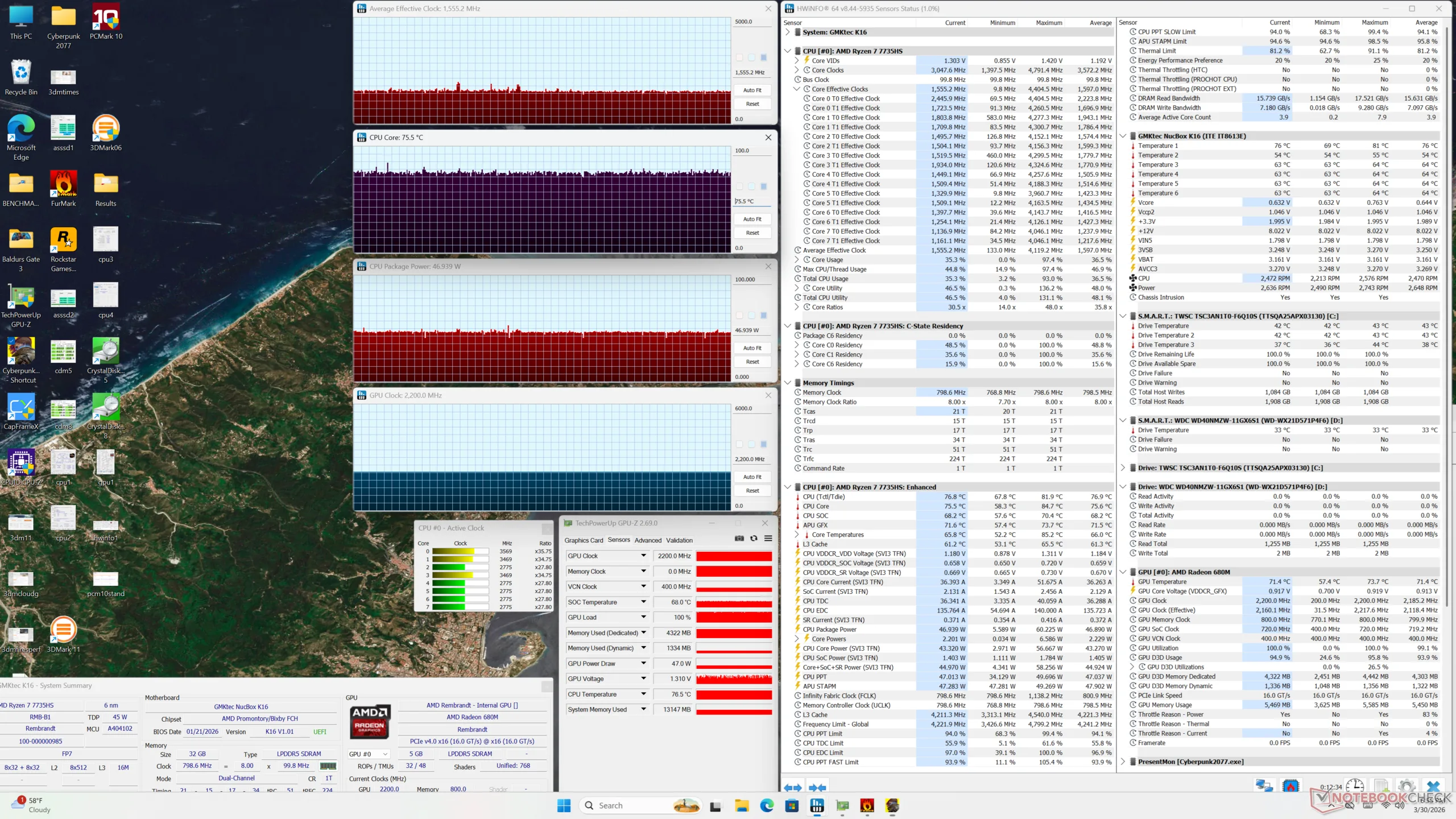1456x819 pixels.
Task: Open the GPU Clock sensor dropdown
Action: click(643, 556)
